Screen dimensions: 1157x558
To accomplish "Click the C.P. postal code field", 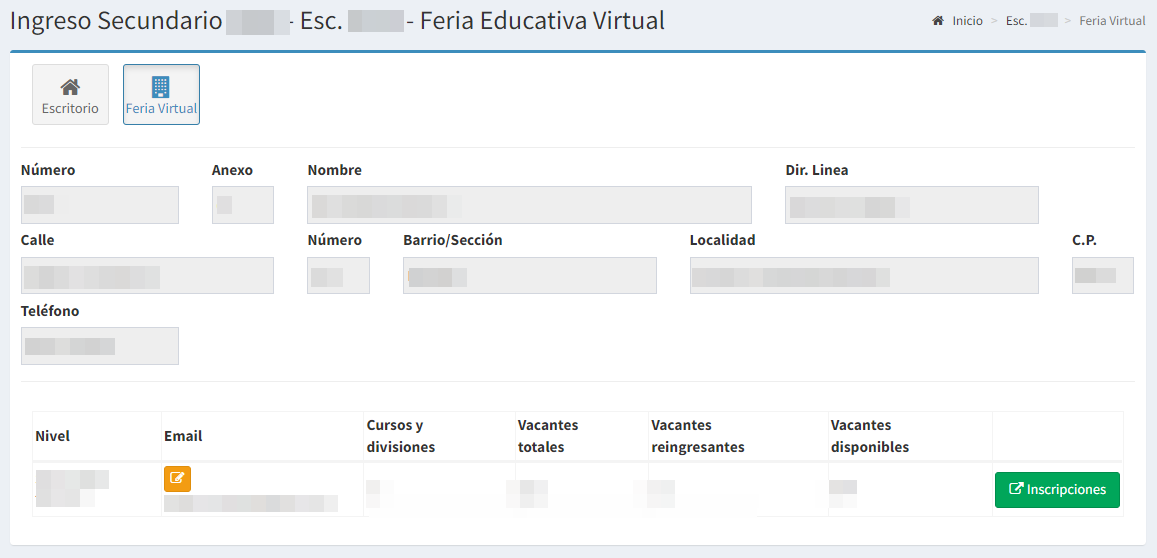I will click(x=1102, y=275).
